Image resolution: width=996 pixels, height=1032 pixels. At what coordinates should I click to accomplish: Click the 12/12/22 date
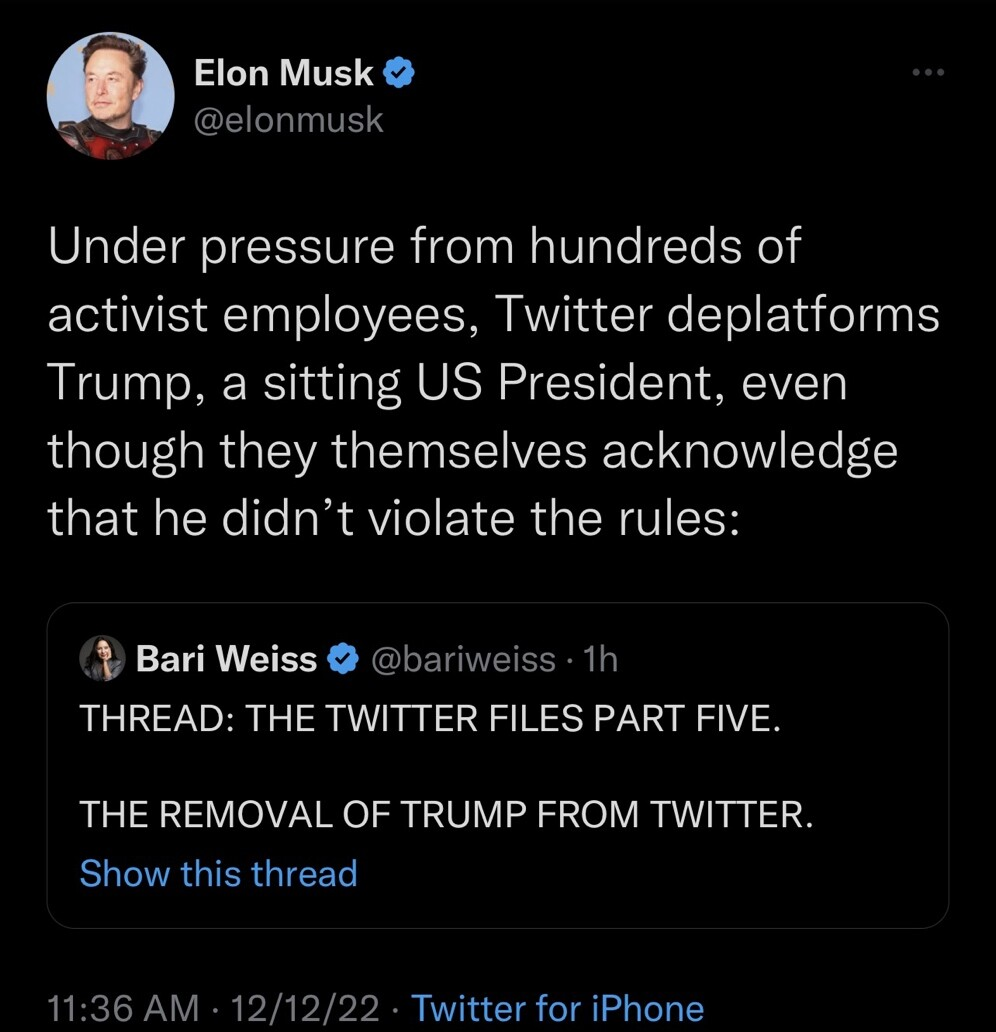tap(307, 1008)
